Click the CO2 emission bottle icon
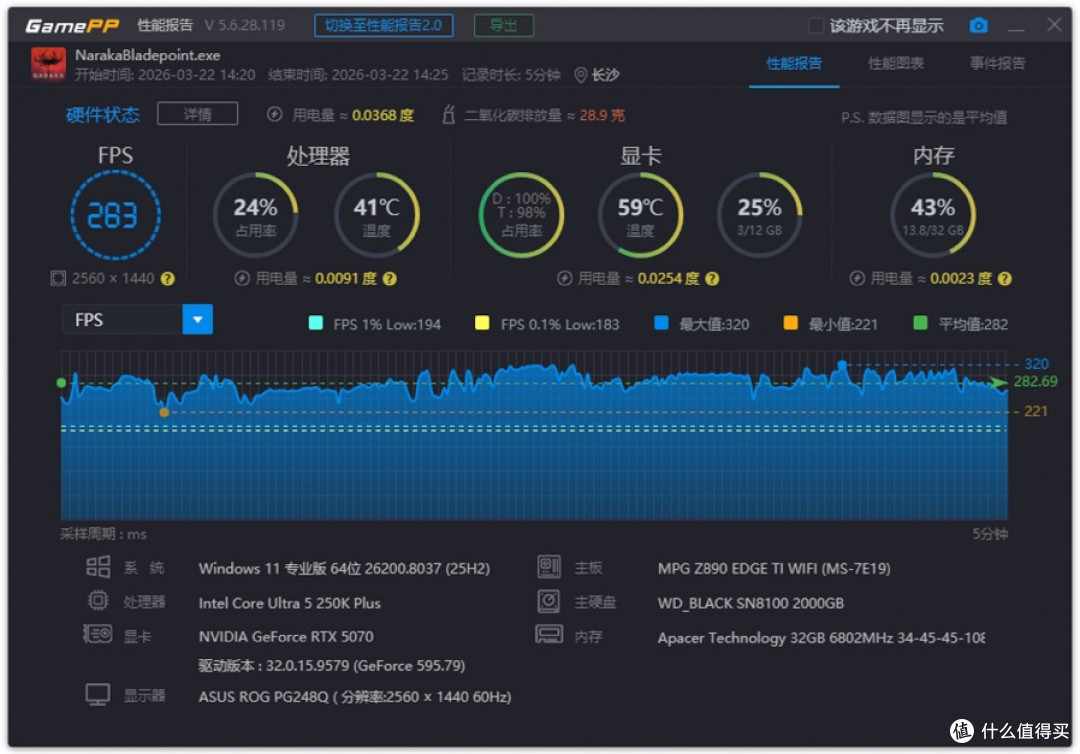This screenshot has height=754, width=1080. pos(448,114)
